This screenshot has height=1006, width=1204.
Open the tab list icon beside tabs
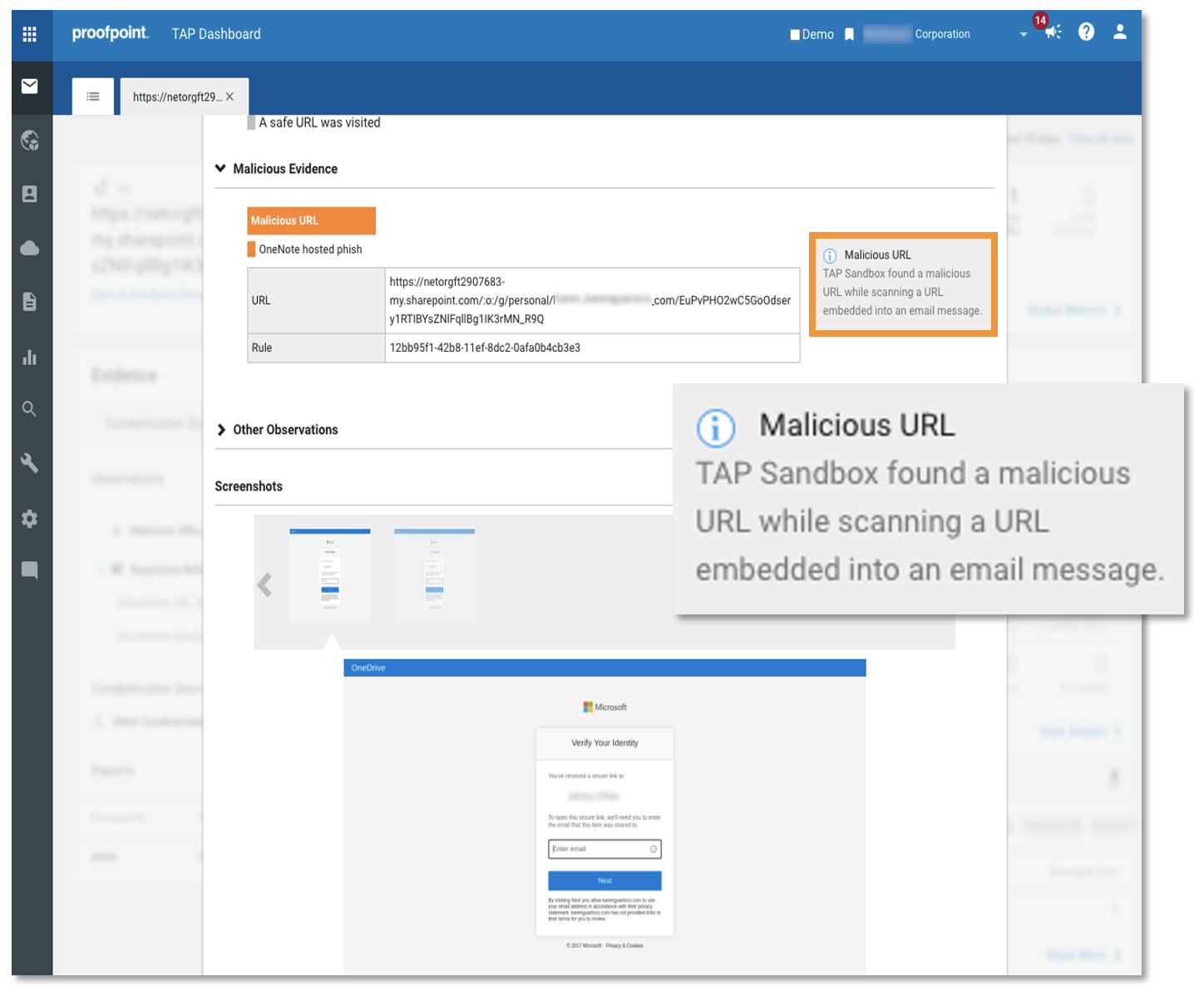point(92,96)
